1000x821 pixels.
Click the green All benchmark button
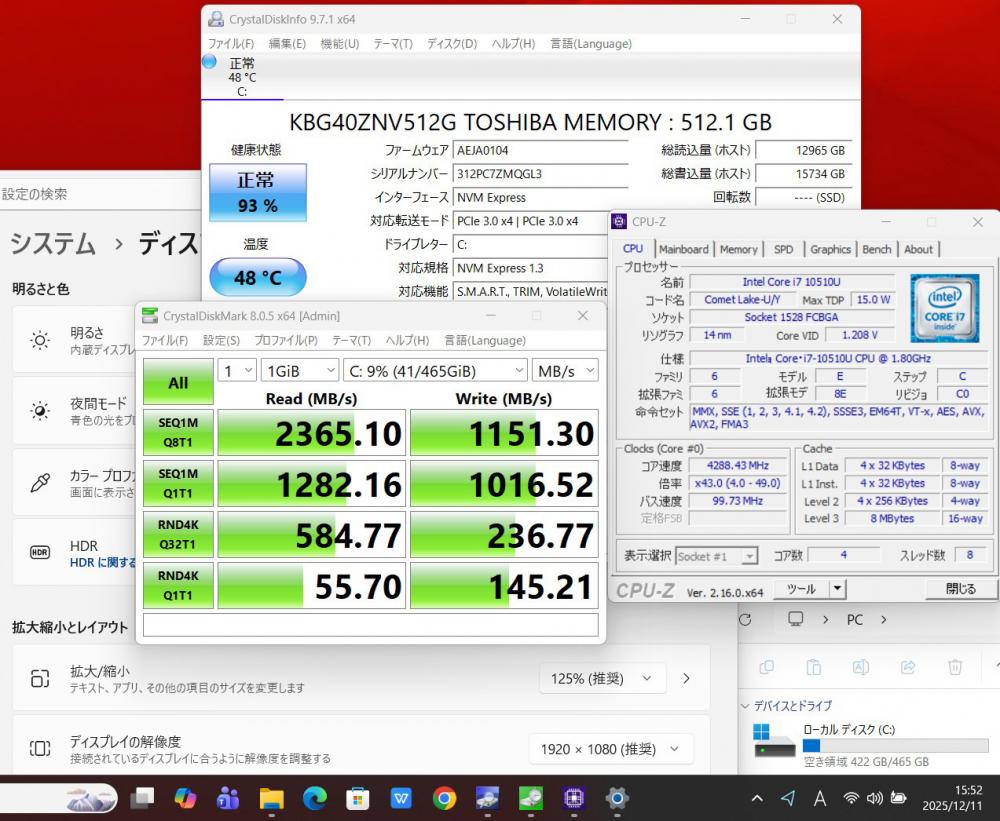coord(178,382)
